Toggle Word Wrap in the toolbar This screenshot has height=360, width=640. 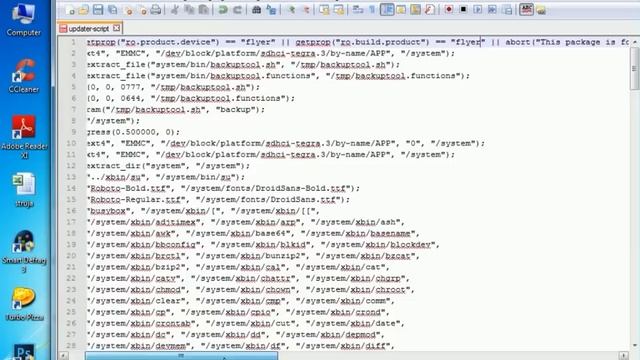358,10
